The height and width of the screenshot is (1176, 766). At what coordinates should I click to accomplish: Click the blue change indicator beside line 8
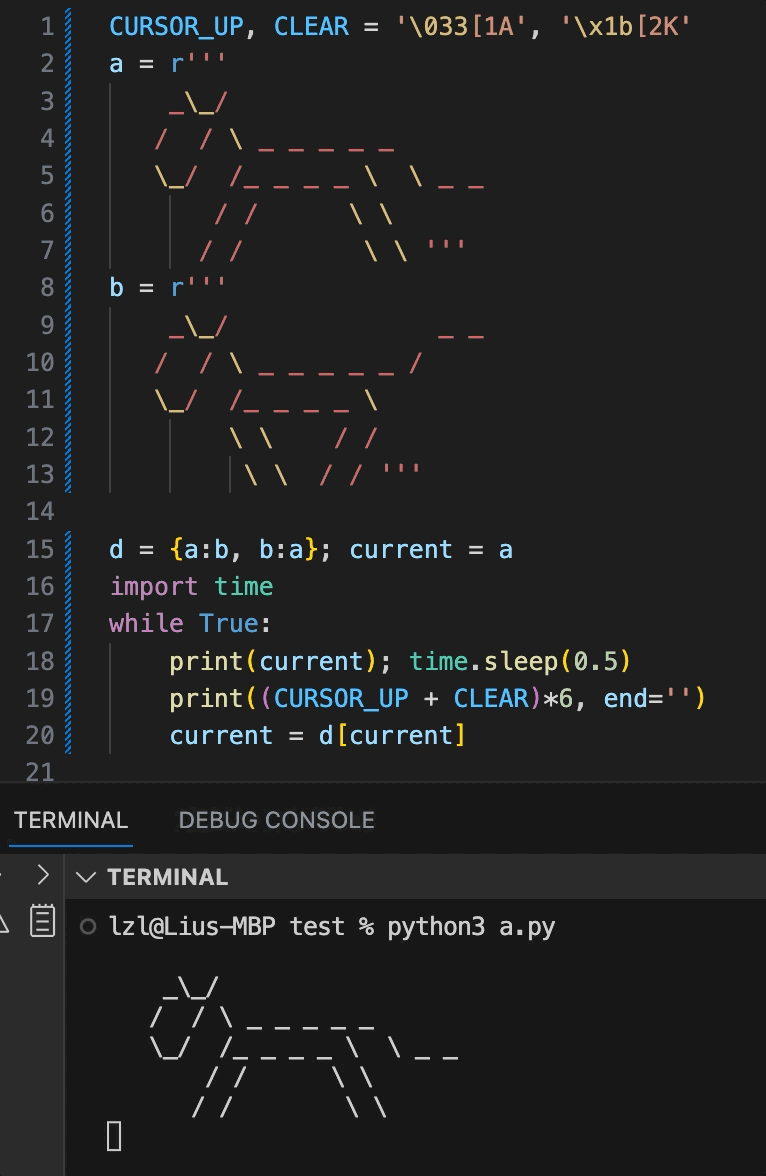pos(66,288)
